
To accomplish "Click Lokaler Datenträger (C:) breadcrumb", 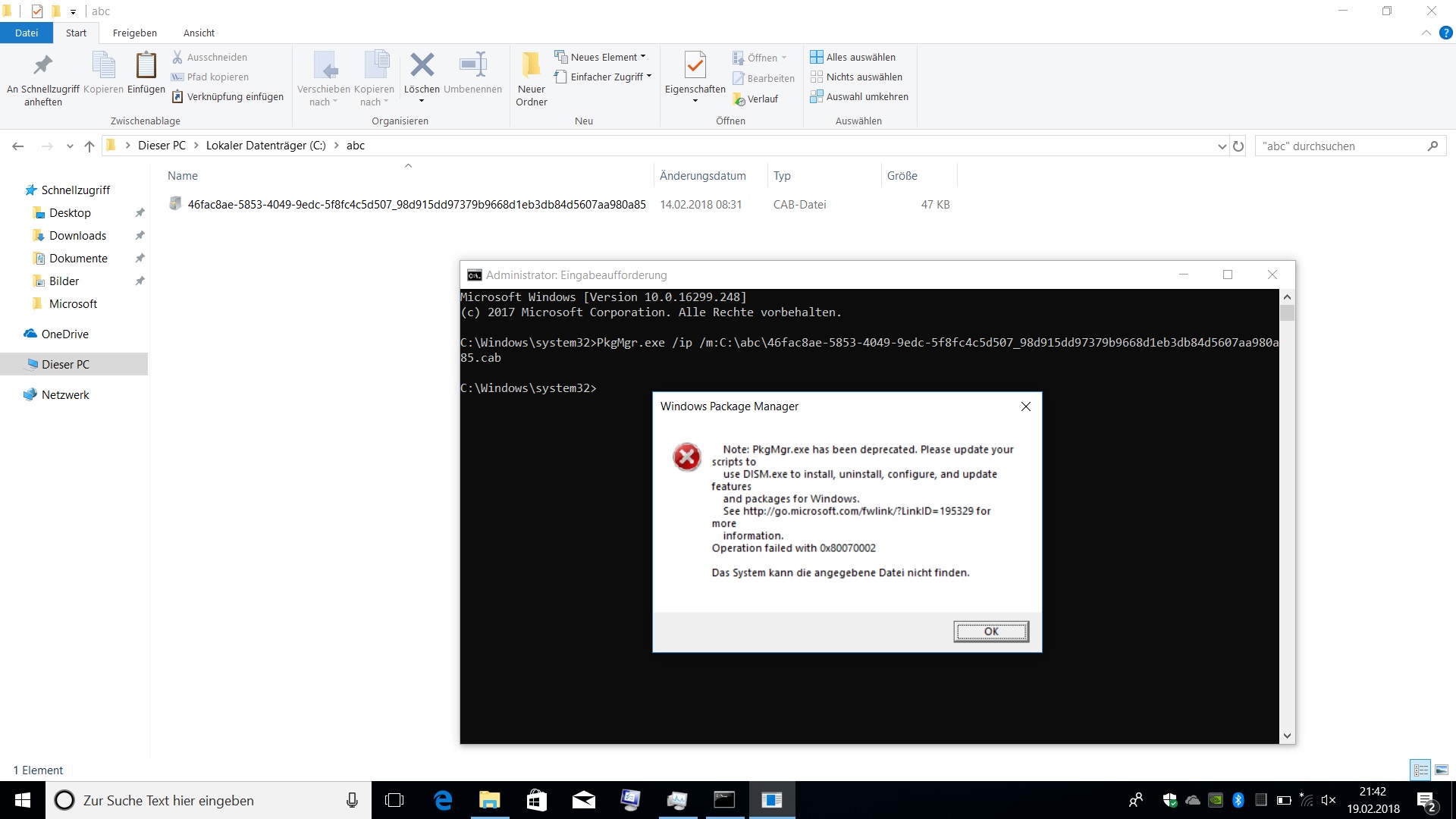I will (x=265, y=146).
